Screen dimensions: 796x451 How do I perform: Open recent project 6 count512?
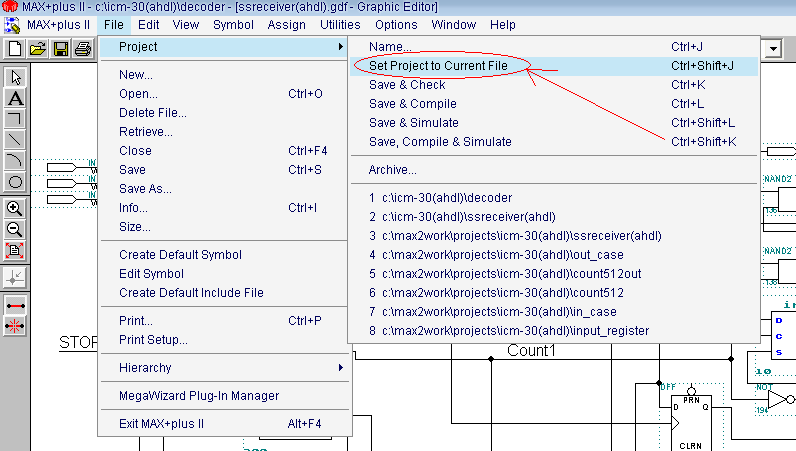[554, 293]
